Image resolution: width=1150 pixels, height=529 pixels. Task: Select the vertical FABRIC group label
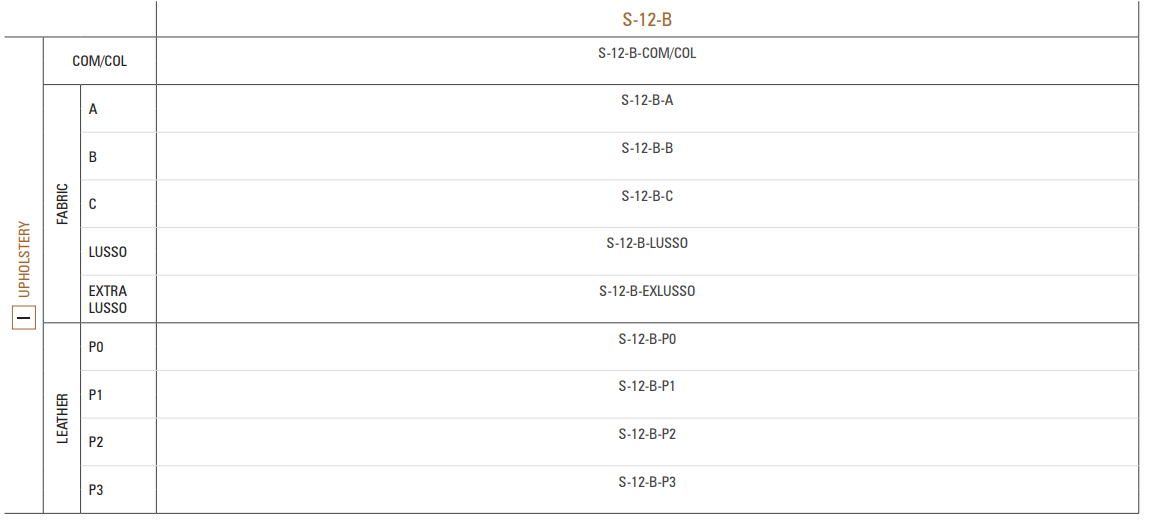62,204
